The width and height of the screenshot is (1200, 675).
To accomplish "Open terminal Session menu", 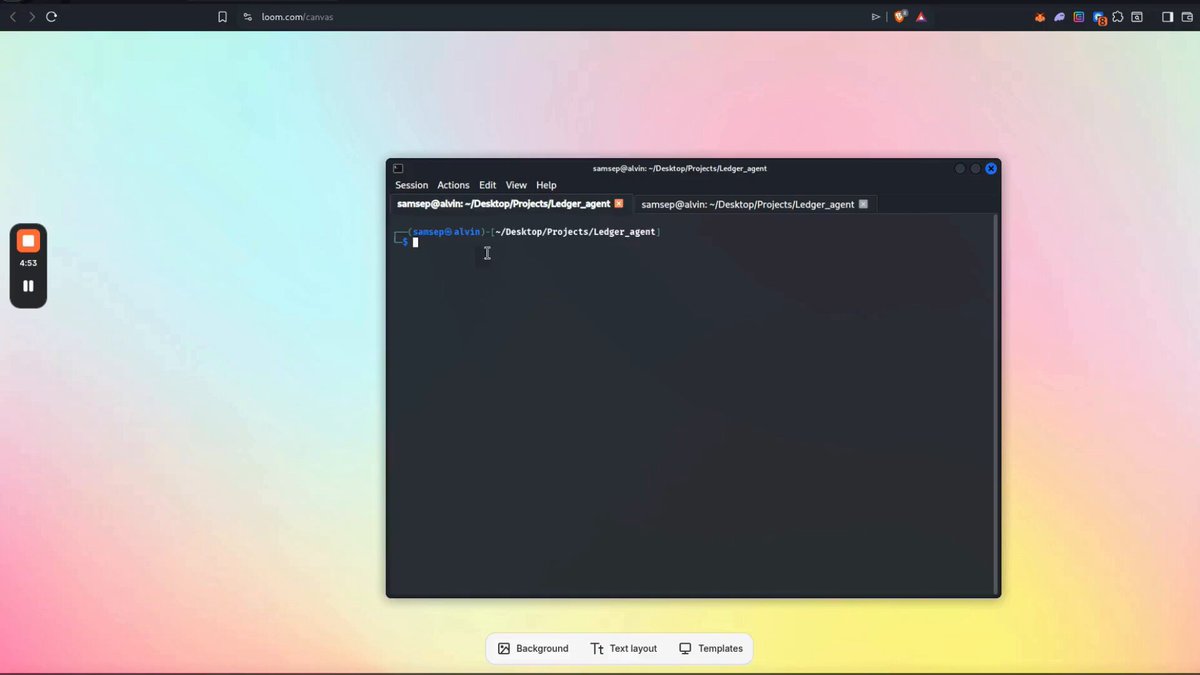I will tap(411, 185).
